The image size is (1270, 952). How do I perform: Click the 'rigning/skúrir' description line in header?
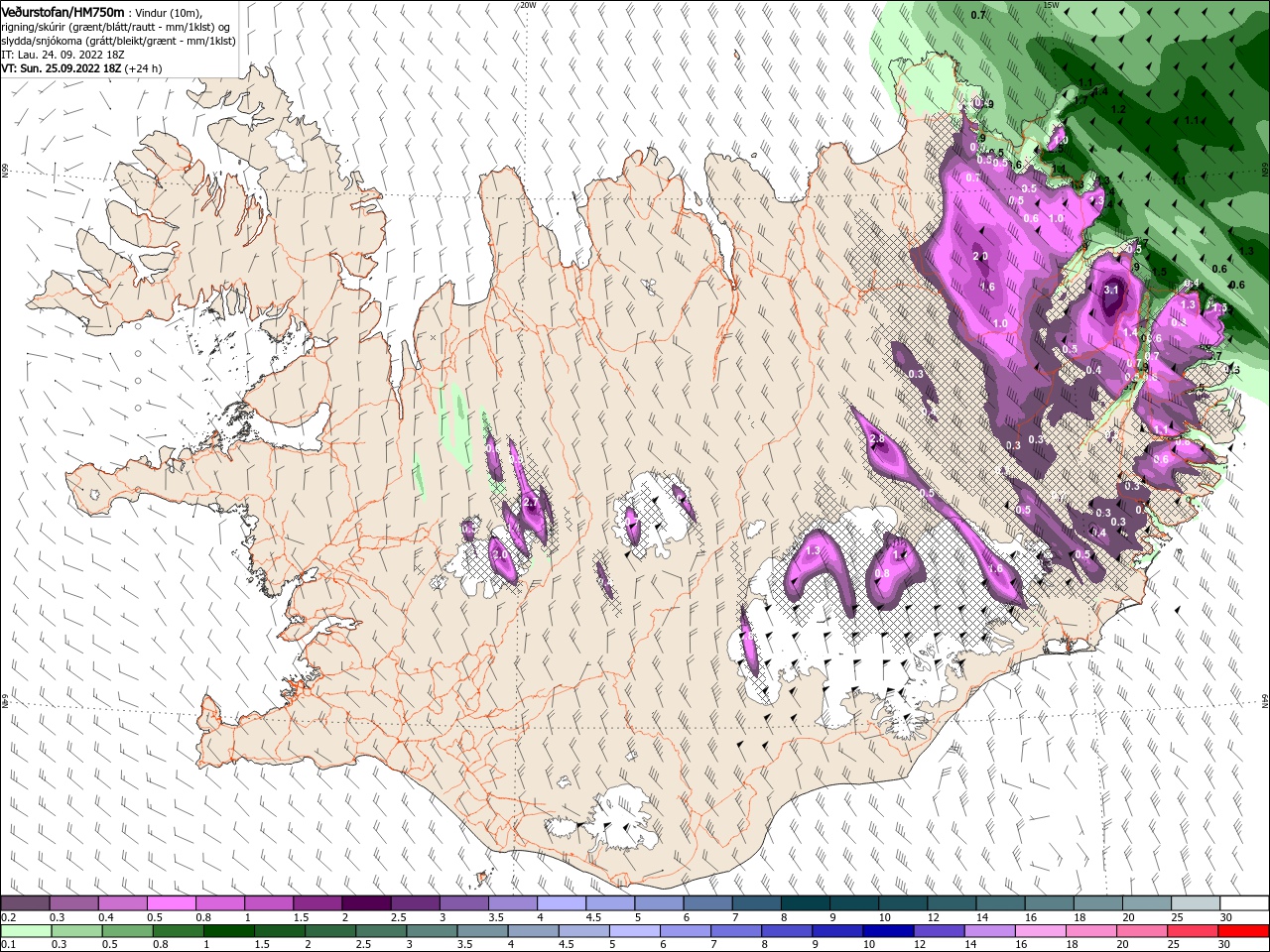tap(117, 27)
